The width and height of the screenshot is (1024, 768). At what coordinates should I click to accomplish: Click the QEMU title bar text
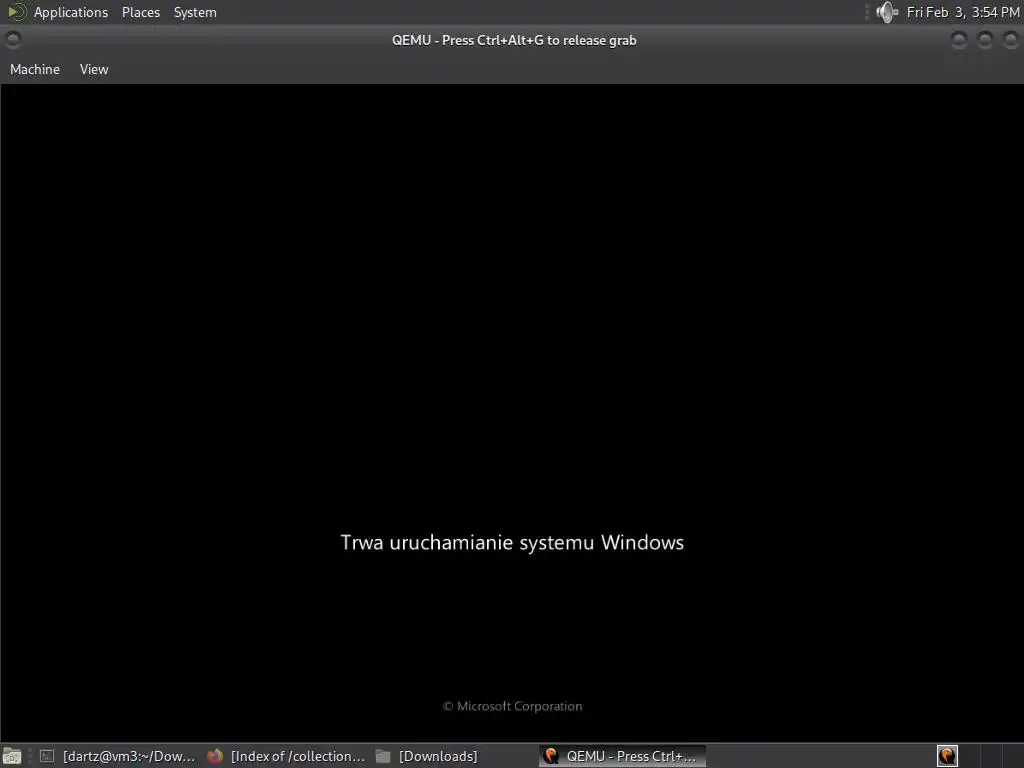(514, 40)
